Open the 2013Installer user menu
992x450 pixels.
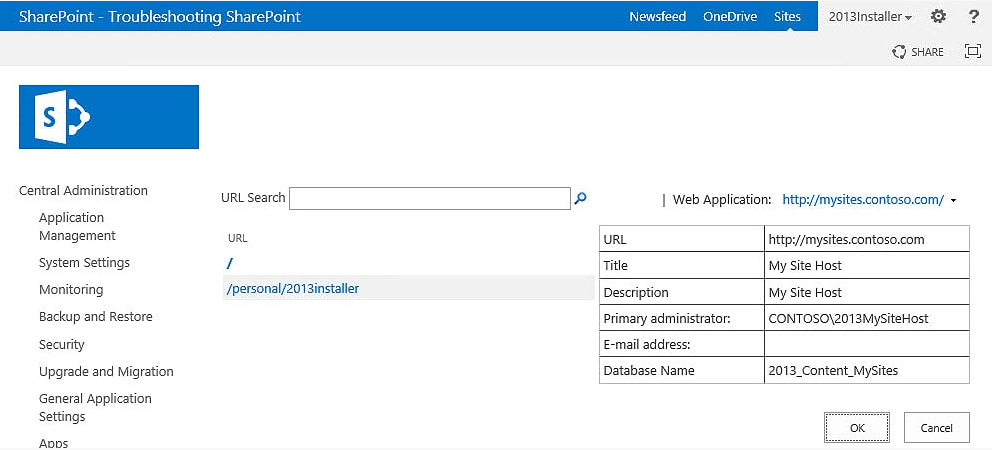(x=871, y=17)
